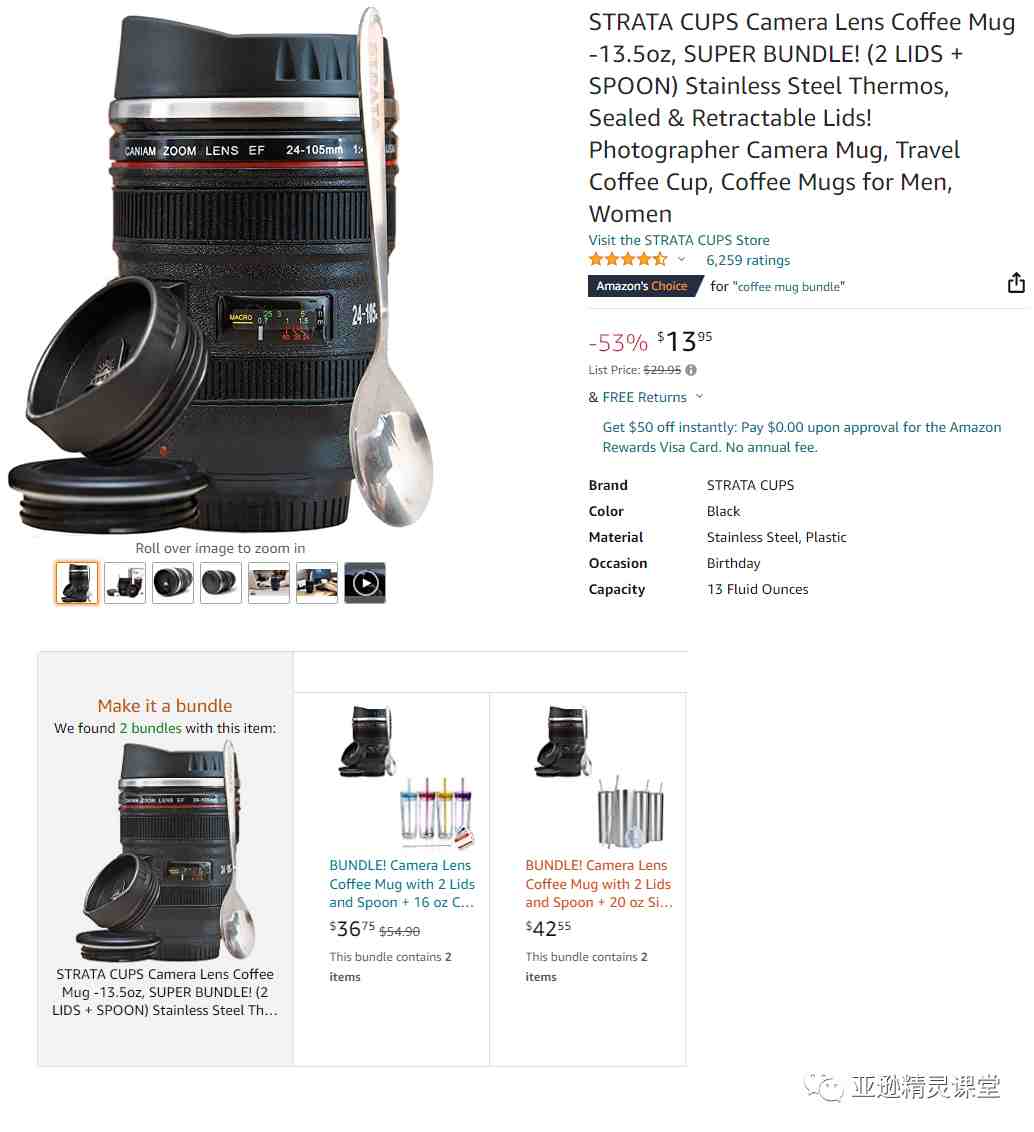Open the 20 oz bundle priced $42.55
The width and height of the screenshot is (1034, 1132).
coord(599,884)
